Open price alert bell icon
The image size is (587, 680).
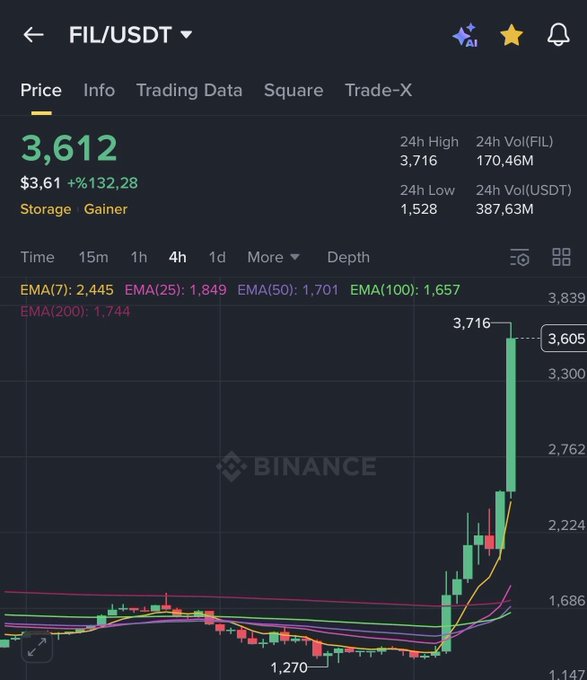point(558,35)
